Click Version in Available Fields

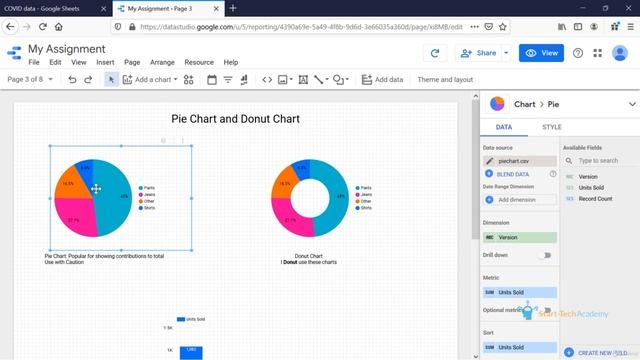click(588, 177)
